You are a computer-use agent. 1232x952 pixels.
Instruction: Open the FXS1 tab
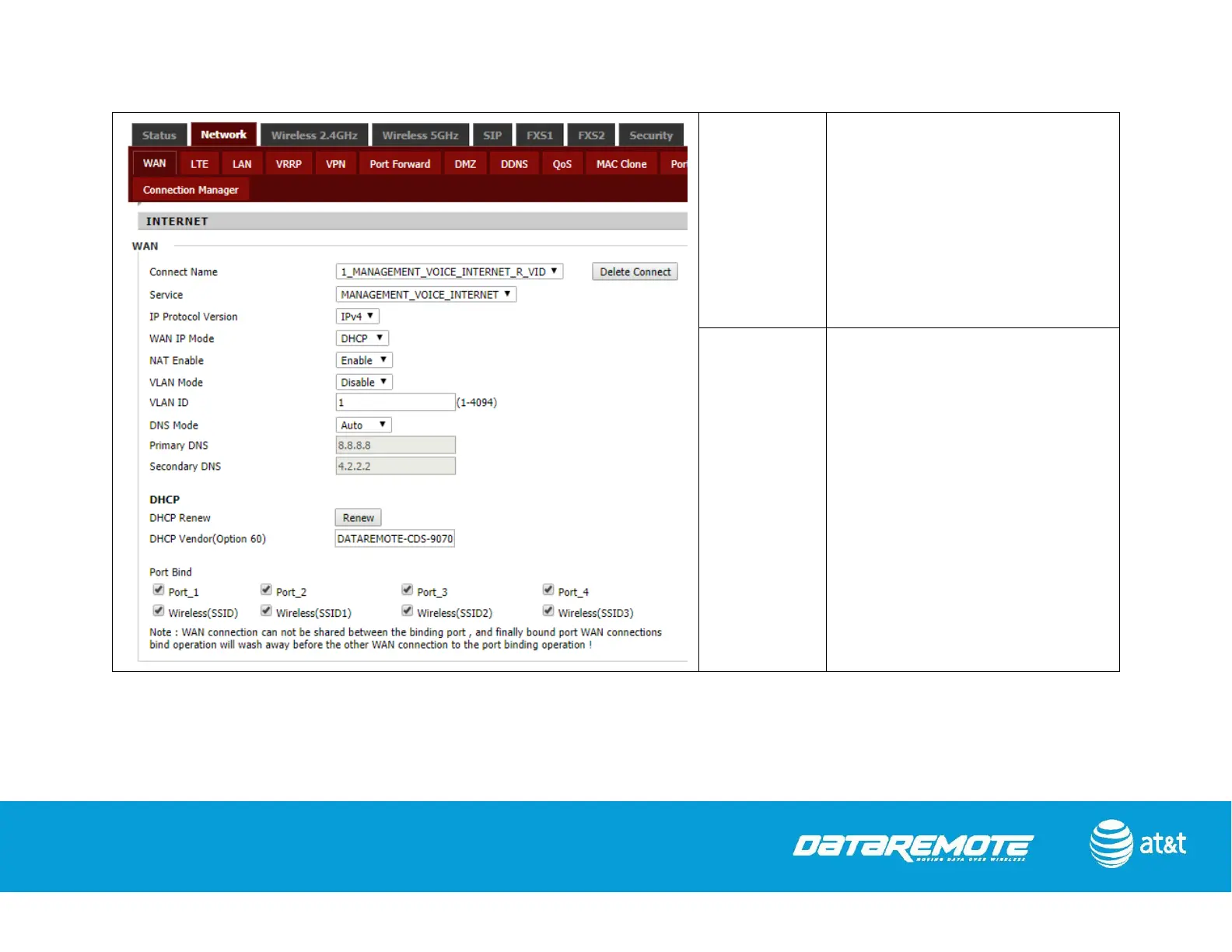540,135
